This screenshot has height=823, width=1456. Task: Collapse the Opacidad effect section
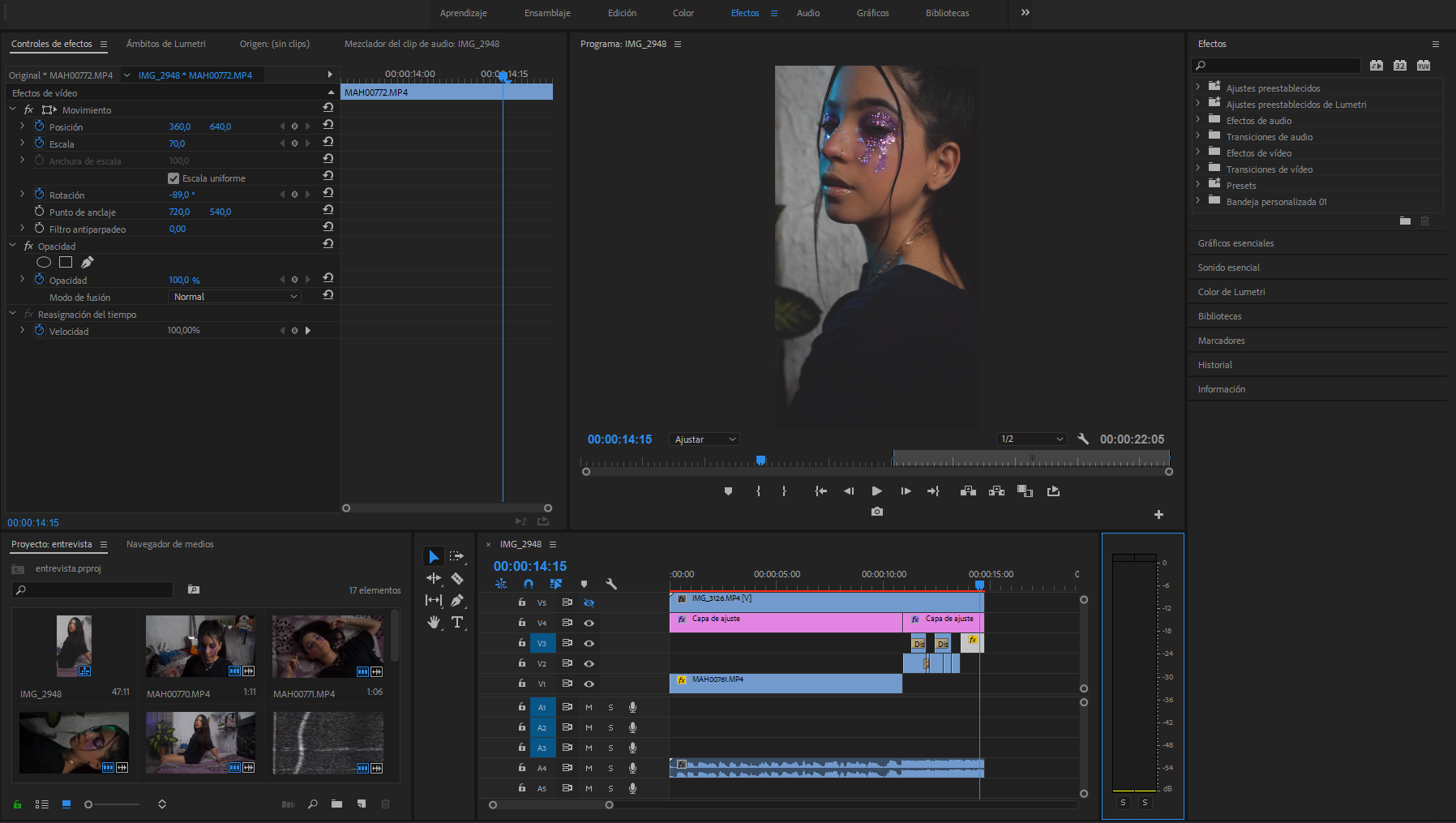[12, 245]
